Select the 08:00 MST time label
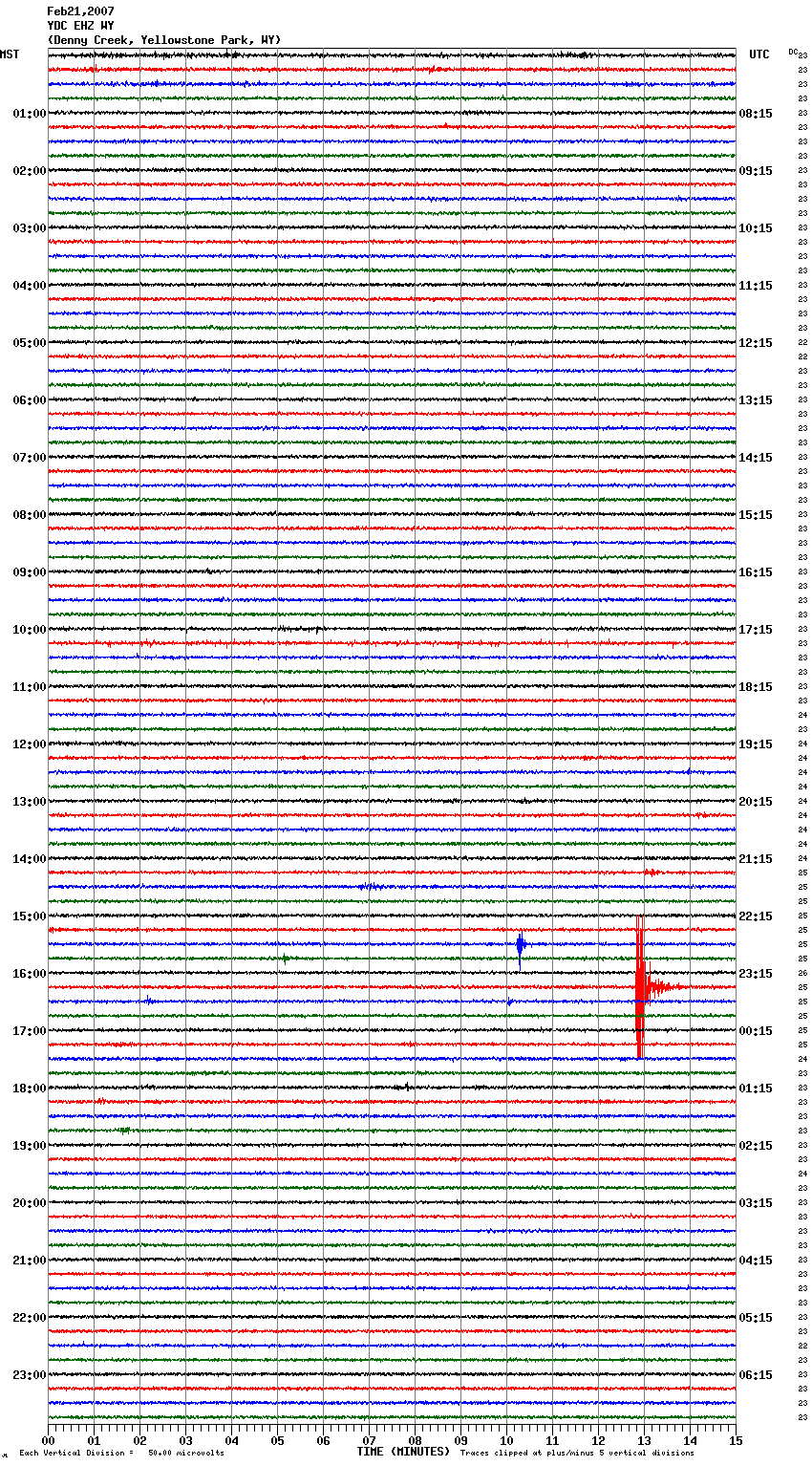The image size is (812, 1466). [x=29, y=515]
